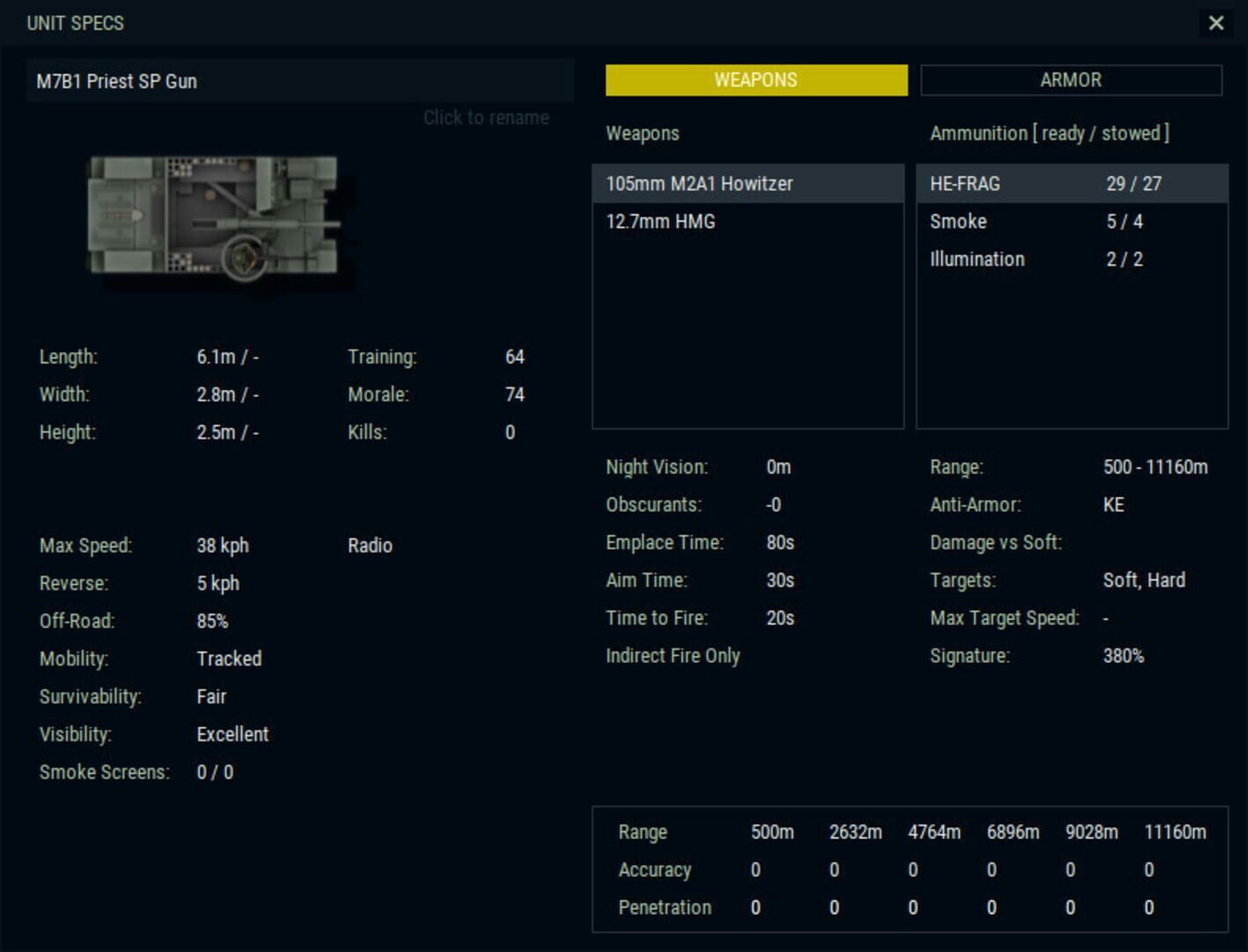The height and width of the screenshot is (952, 1248).
Task: Click the Morale value of 74
Action: 516,395
